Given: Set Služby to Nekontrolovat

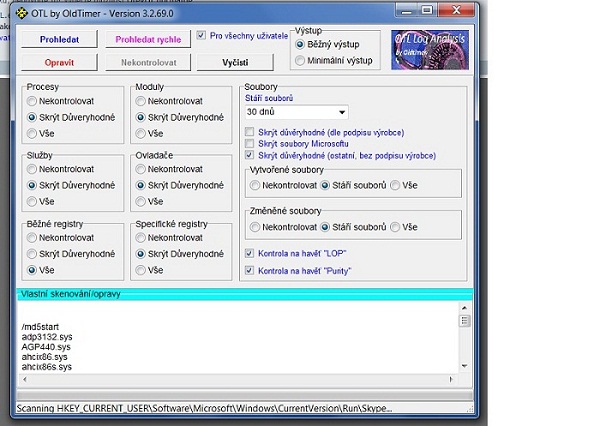Looking at the screenshot, I should coord(32,169).
